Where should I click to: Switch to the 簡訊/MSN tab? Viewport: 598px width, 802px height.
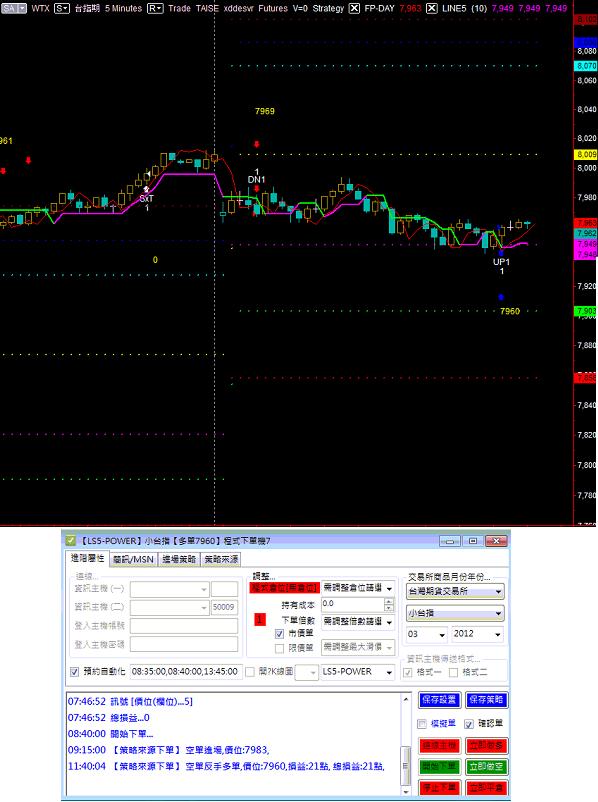click(134, 559)
